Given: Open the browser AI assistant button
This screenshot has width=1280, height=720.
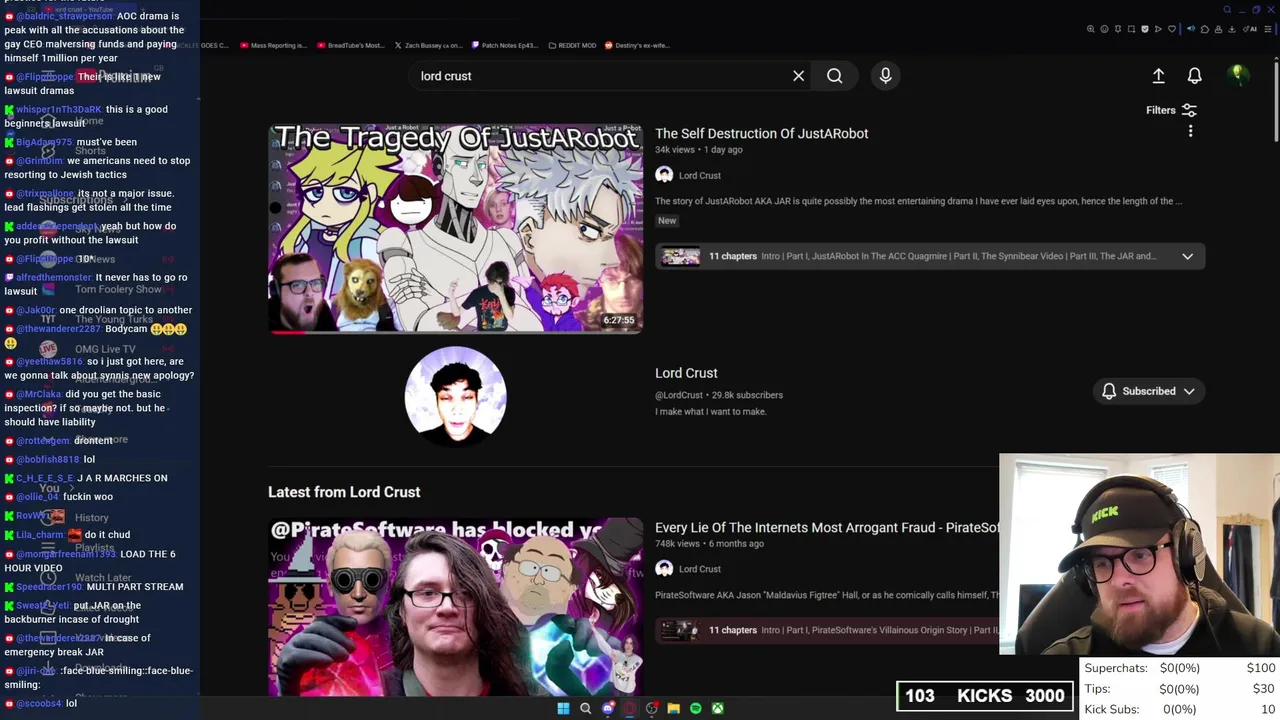Looking at the screenshot, I should [1250, 29].
